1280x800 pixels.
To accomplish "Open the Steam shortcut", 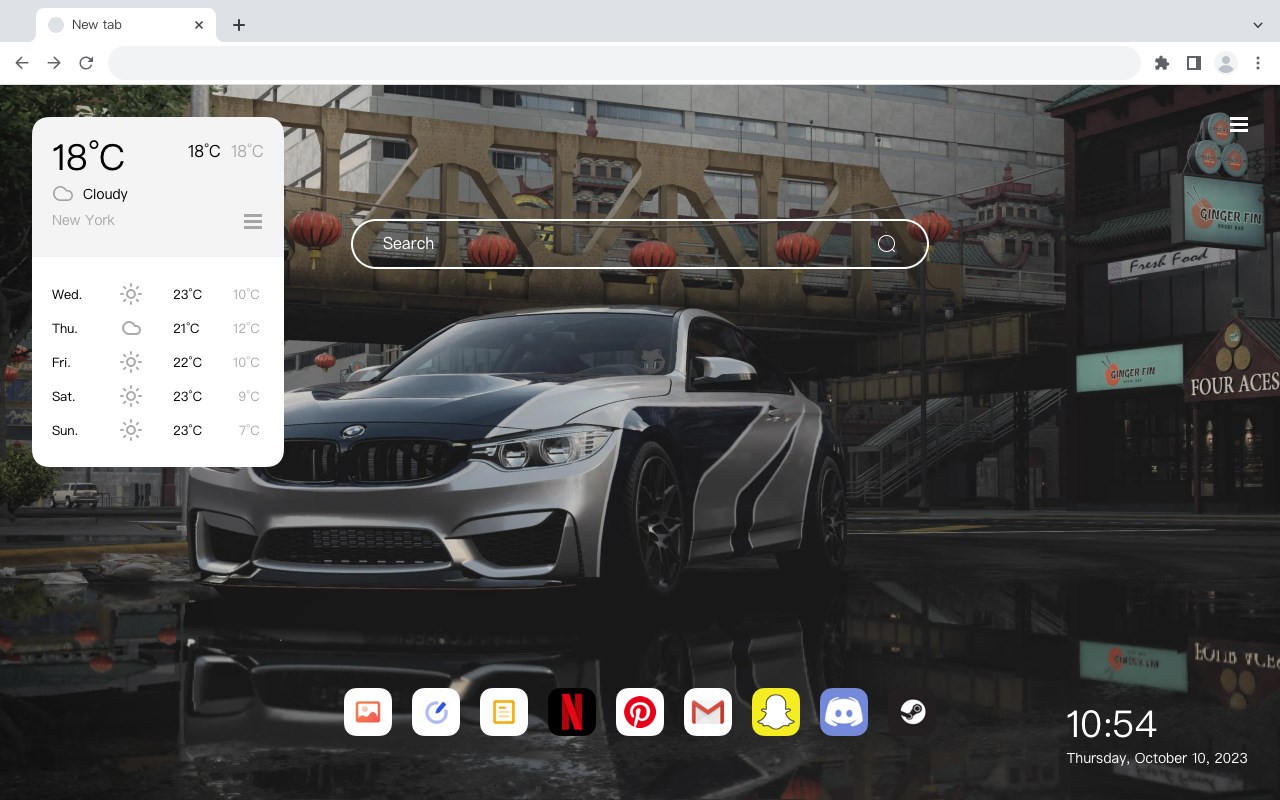I will pyautogui.click(x=912, y=712).
